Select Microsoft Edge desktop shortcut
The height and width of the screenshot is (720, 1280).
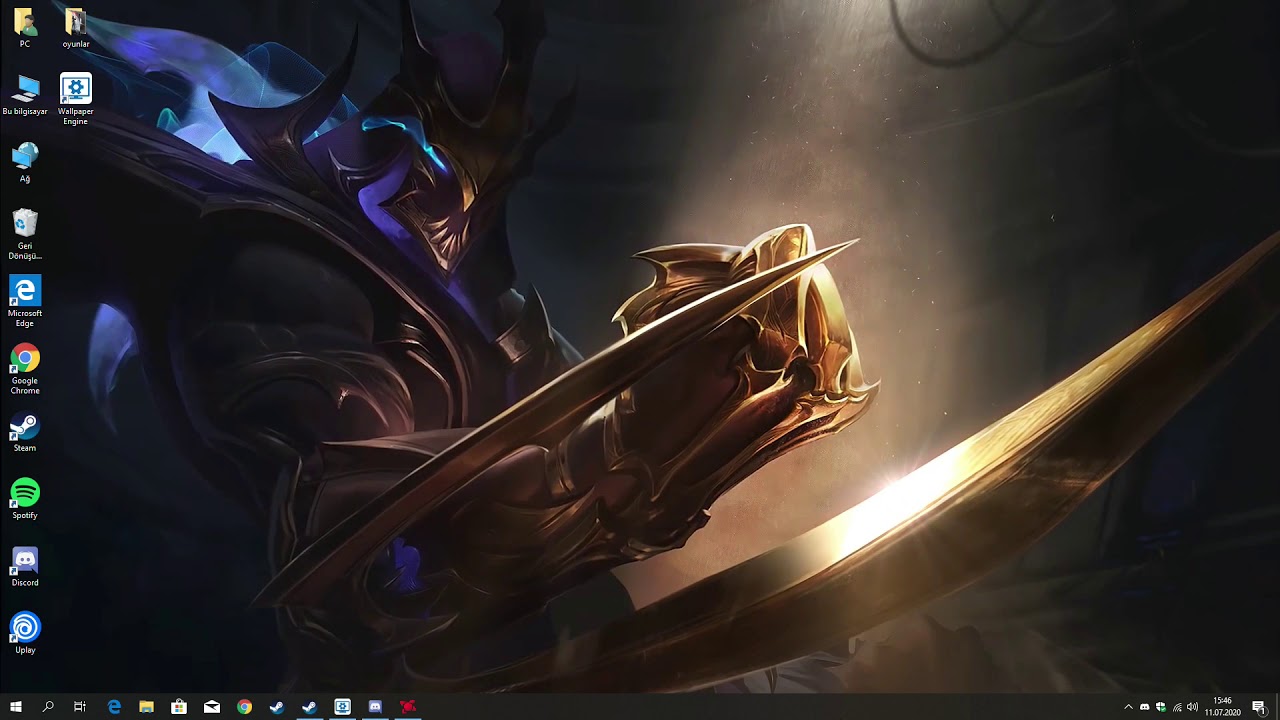[25, 301]
